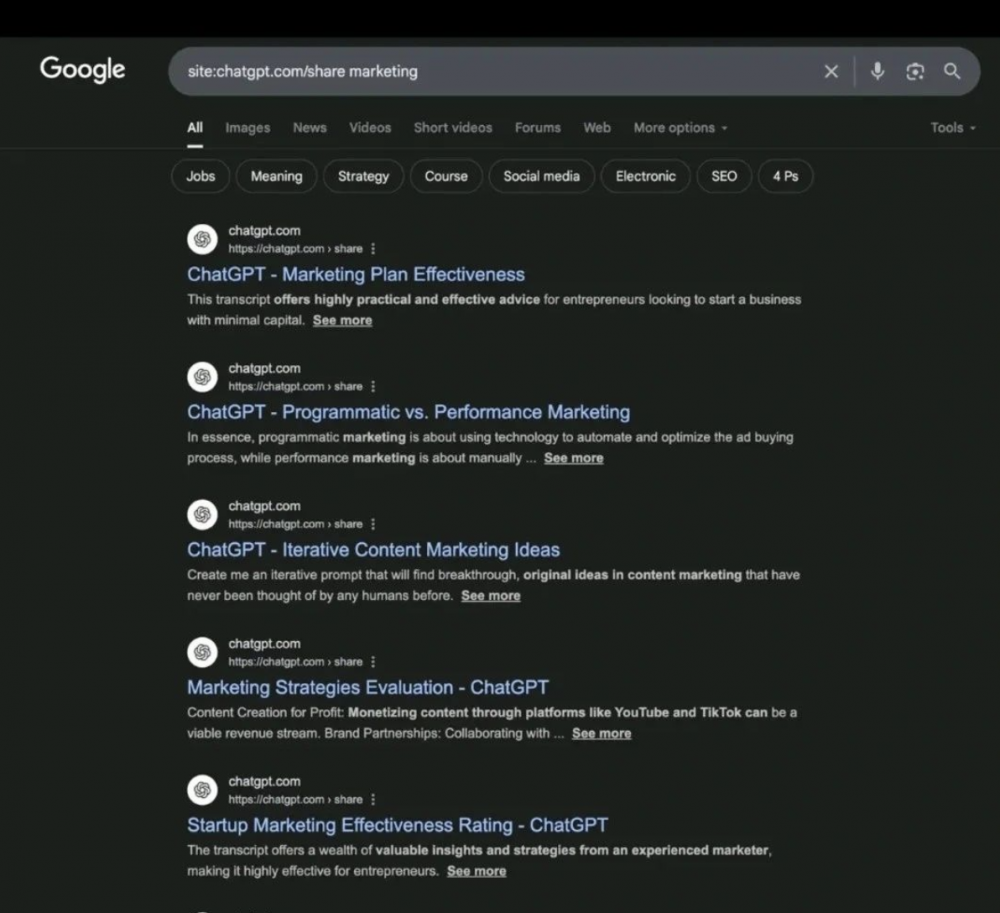
Task: Select the Jobs filter chip
Action: pos(200,176)
